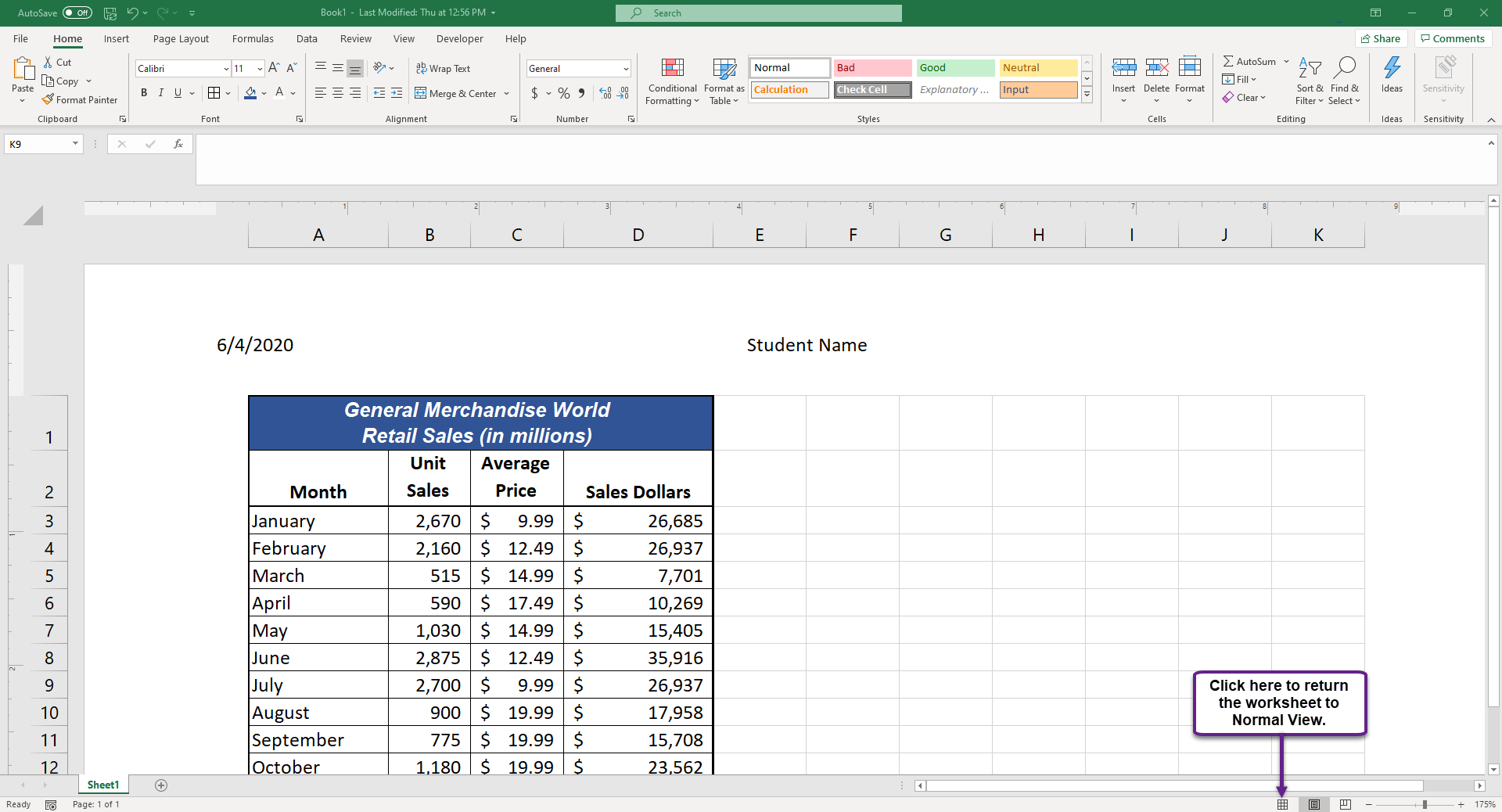Switch to the Insert tab
The width and height of the screenshot is (1502, 812).
point(117,38)
